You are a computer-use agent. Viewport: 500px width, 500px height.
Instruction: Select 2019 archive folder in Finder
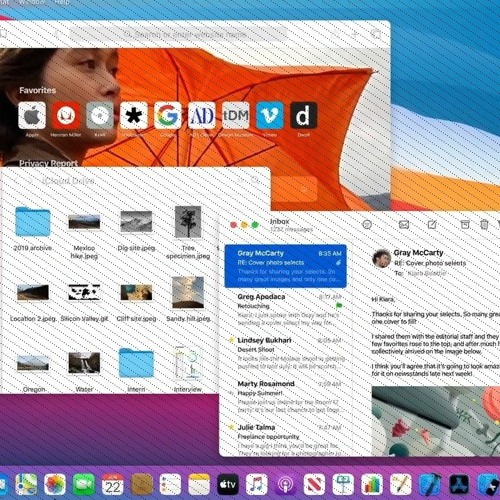tap(33, 222)
